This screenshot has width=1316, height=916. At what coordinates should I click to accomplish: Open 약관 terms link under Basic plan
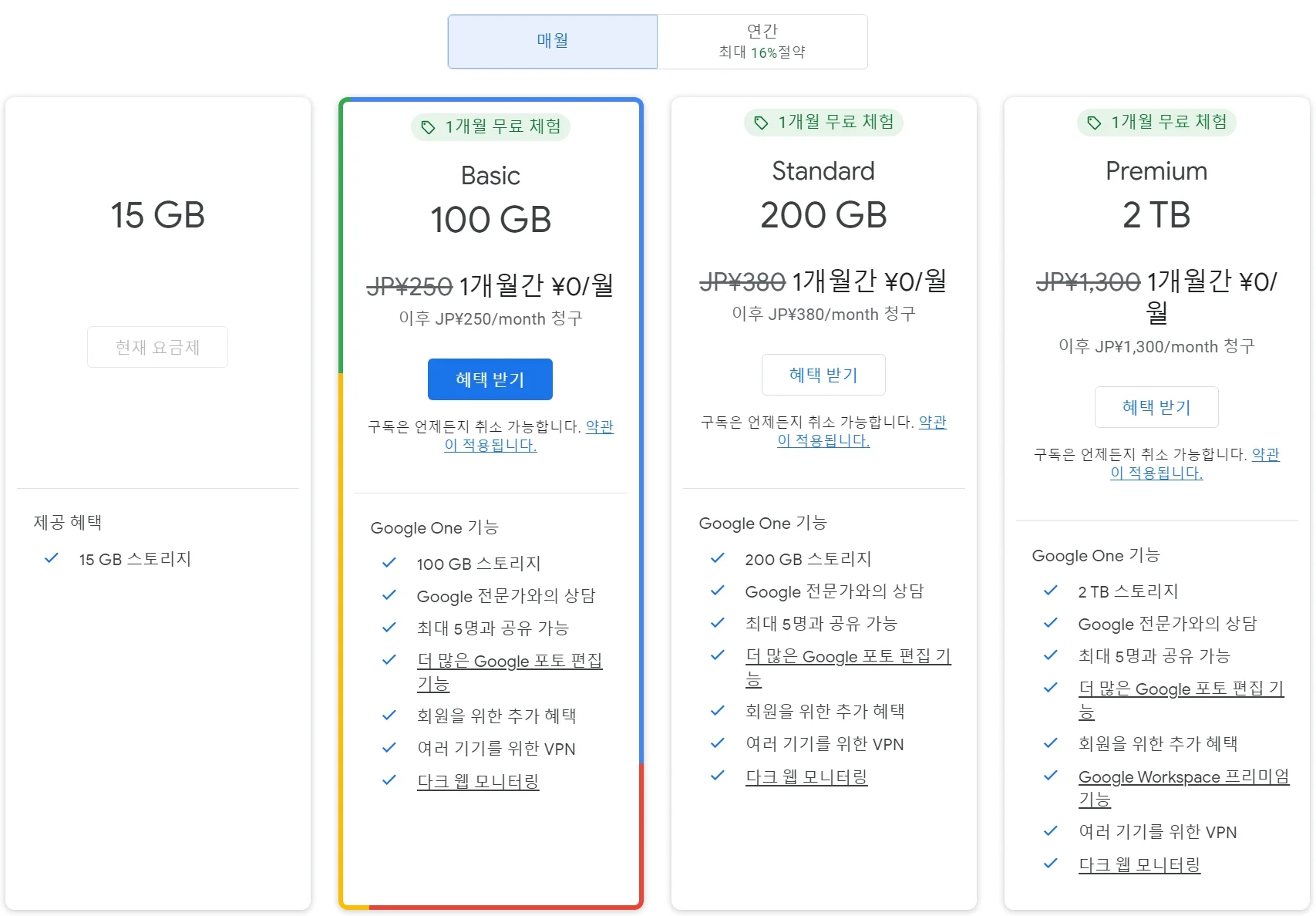(599, 426)
